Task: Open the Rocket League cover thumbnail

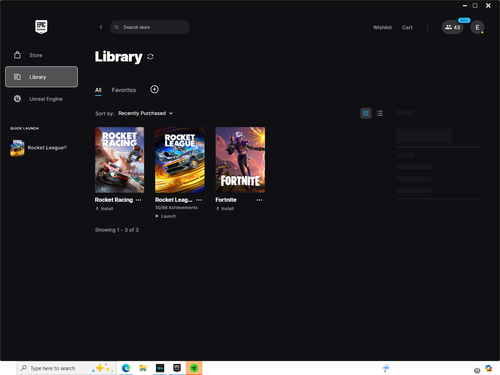Action: tap(180, 160)
